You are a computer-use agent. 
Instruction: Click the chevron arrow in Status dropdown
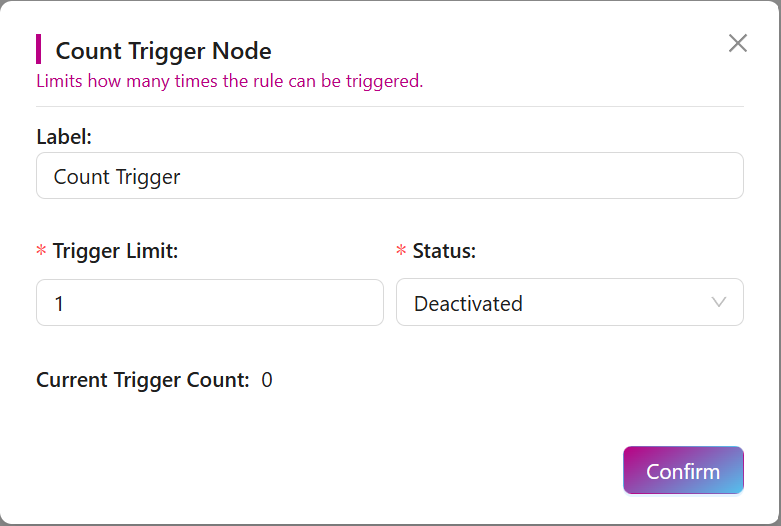point(718,302)
